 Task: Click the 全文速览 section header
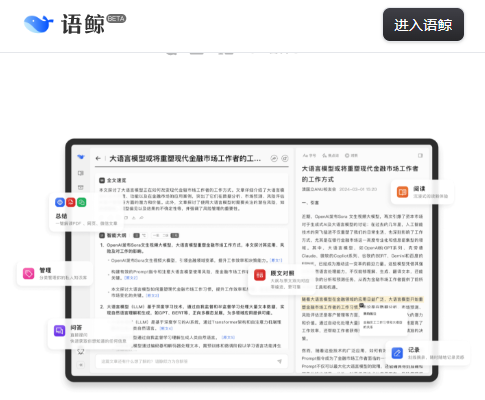click(113, 180)
